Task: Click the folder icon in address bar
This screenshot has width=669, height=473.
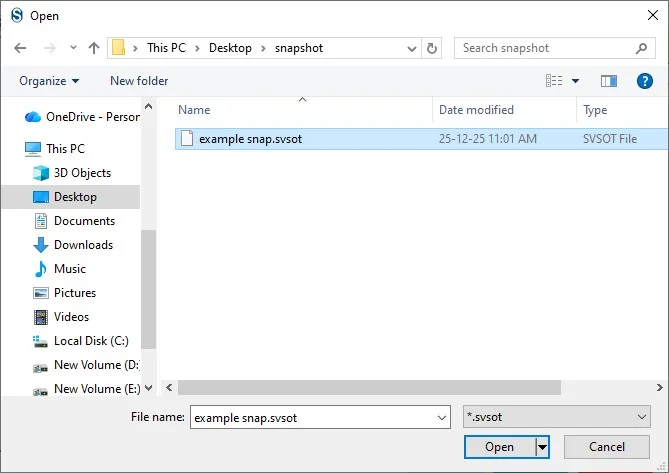Action: coord(118,48)
